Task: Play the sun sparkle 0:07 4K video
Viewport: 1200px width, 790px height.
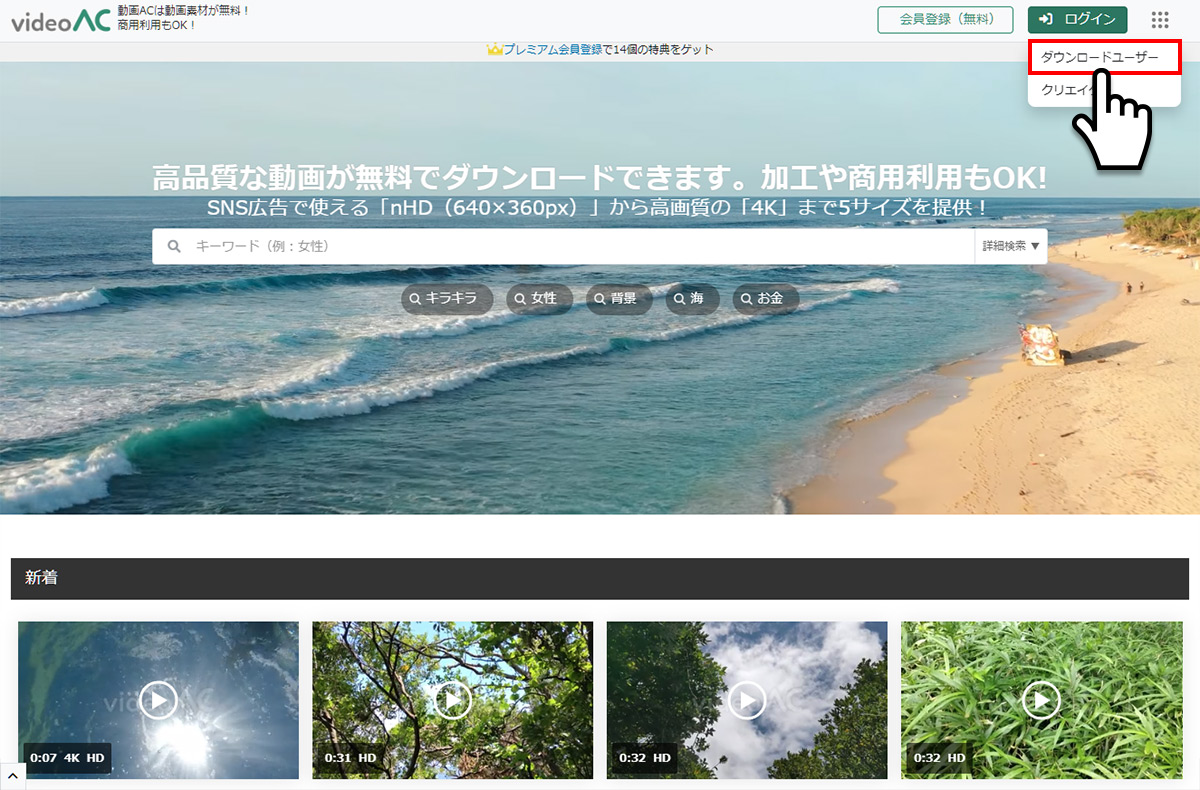Action: tap(158, 700)
